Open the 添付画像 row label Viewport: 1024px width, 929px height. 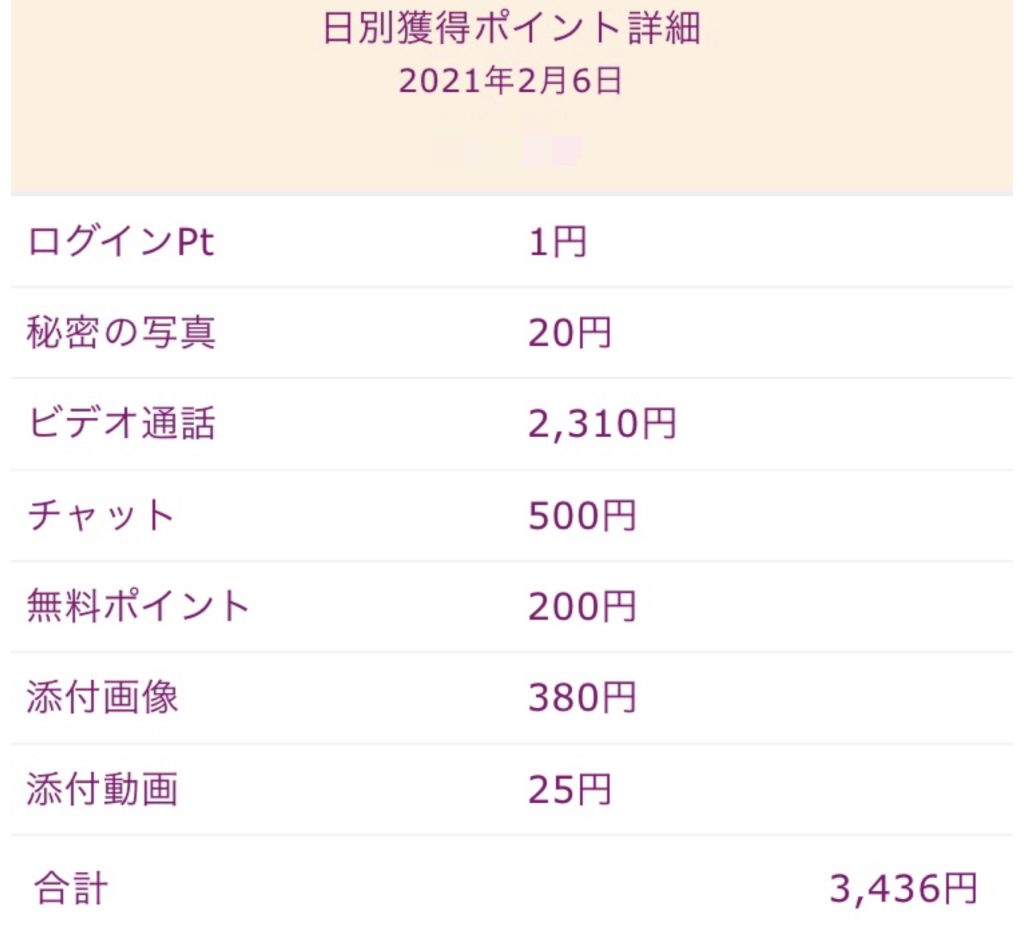(x=102, y=698)
